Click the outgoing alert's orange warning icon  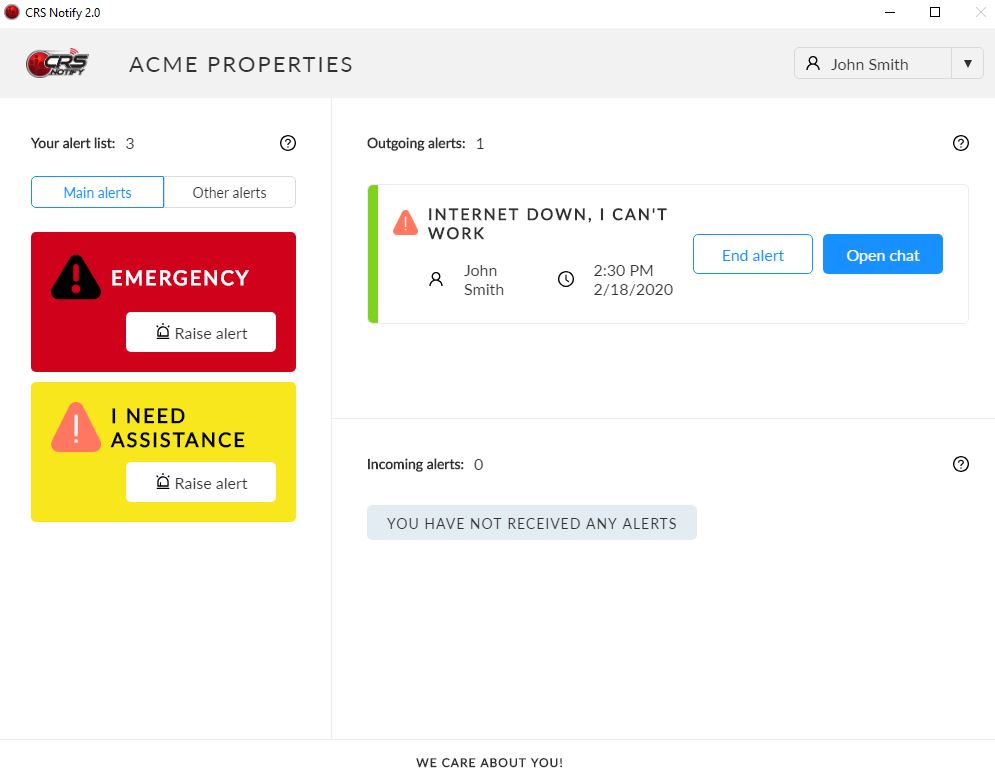tap(405, 222)
